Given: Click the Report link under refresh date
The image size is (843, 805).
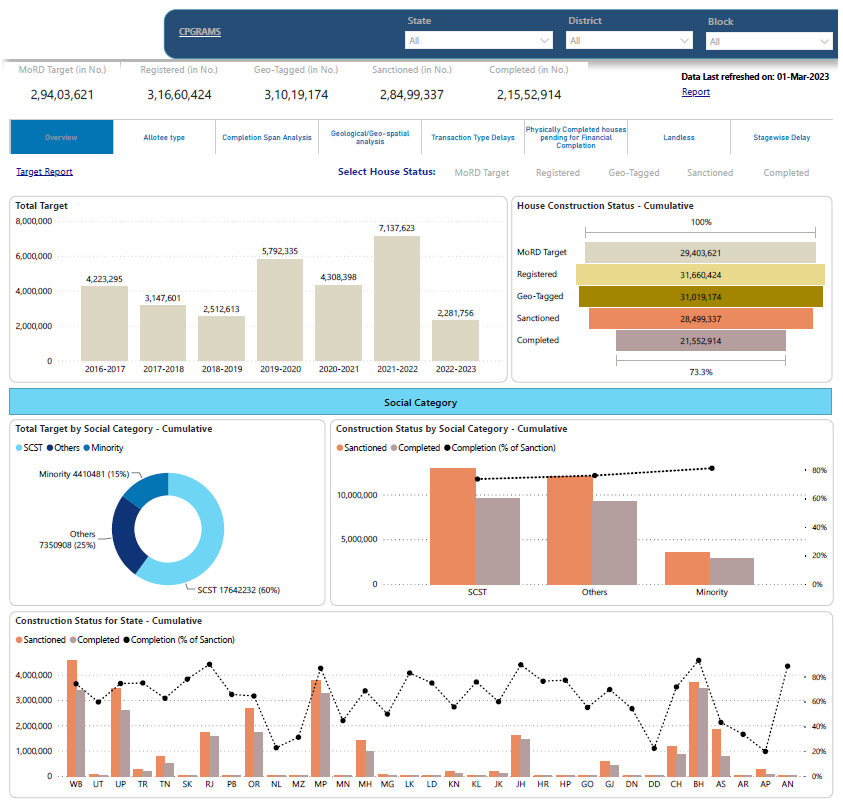Looking at the screenshot, I should [695, 92].
